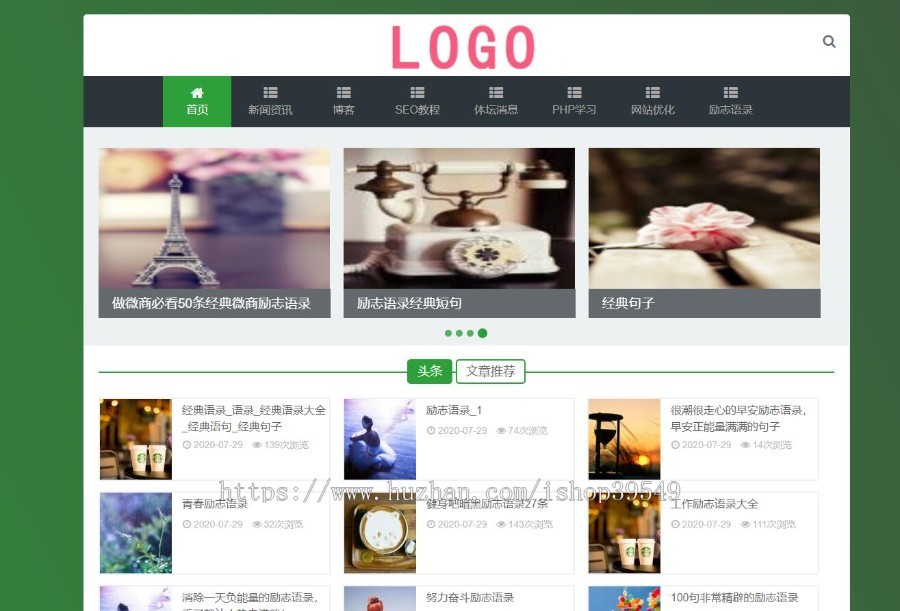This screenshot has width=900, height=611.
Task: Click the purple flowers thumbnail beside 青春励志语录
Action: click(136, 533)
